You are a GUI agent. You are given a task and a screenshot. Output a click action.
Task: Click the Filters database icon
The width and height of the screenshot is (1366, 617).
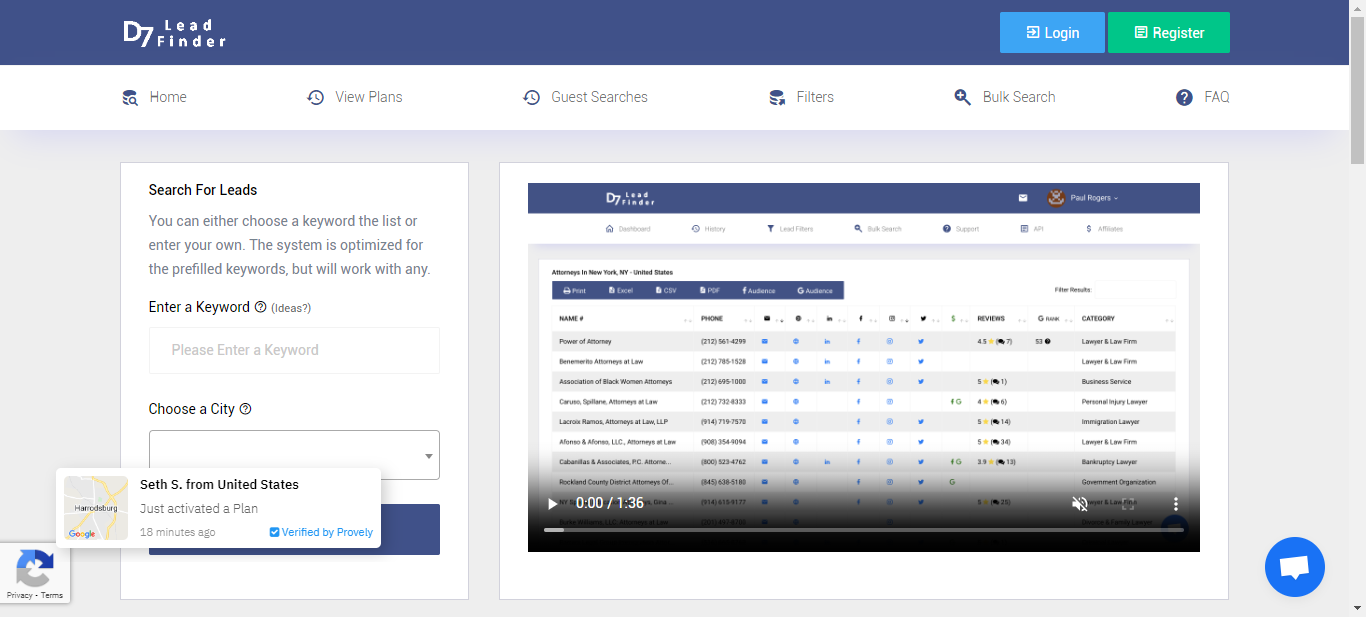pos(776,97)
